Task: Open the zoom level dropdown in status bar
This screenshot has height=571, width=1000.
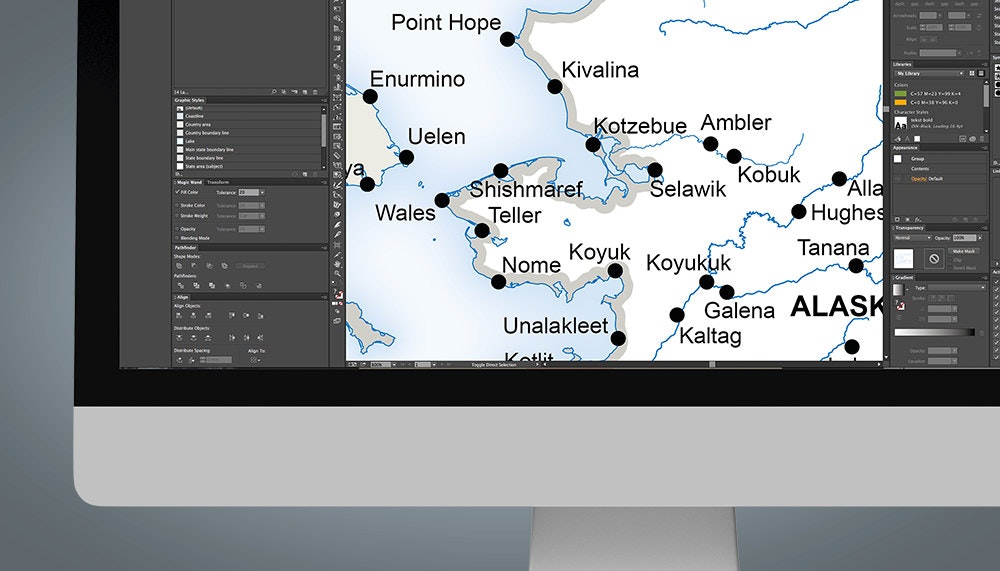Action: [x=393, y=364]
